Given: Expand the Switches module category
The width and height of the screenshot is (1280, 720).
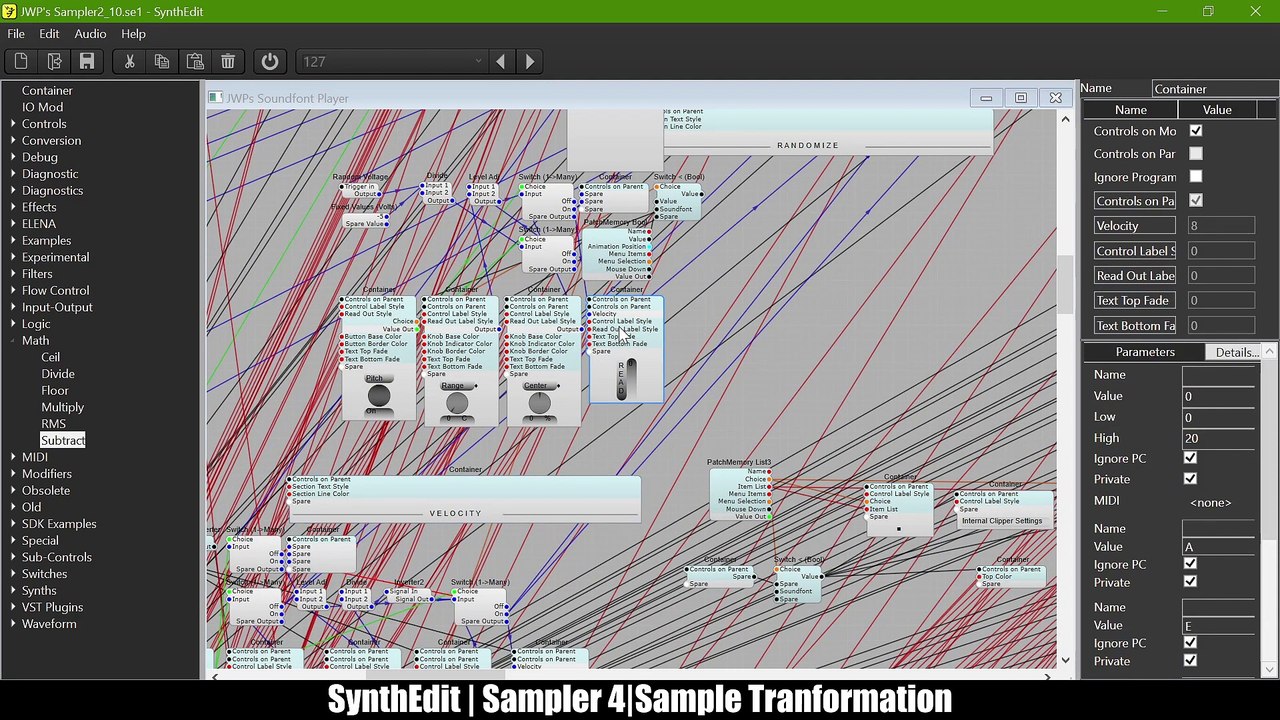Looking at the screenshot, I should point(11,574).
